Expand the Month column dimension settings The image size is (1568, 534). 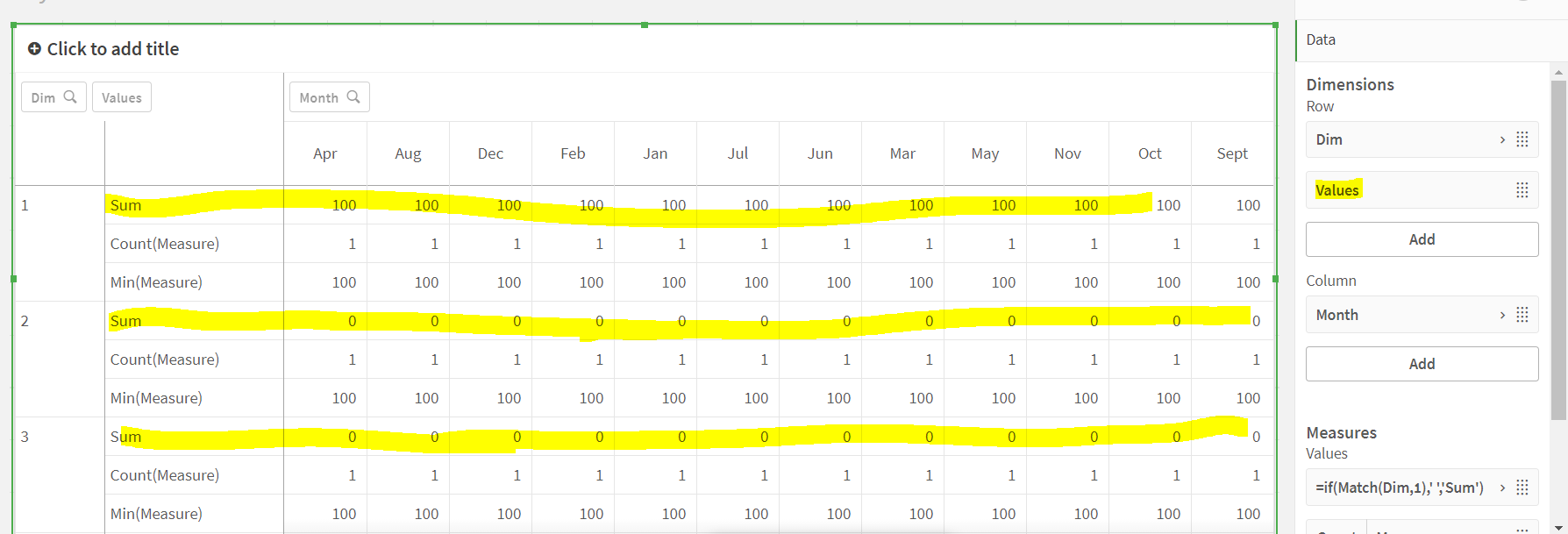click(x=1502, y=315)
